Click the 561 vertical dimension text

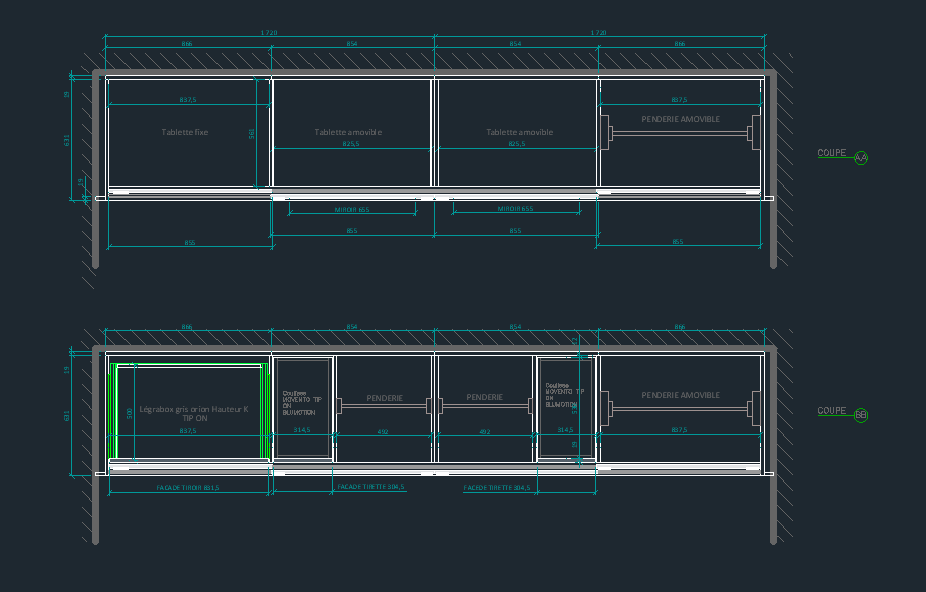point(252,133)
